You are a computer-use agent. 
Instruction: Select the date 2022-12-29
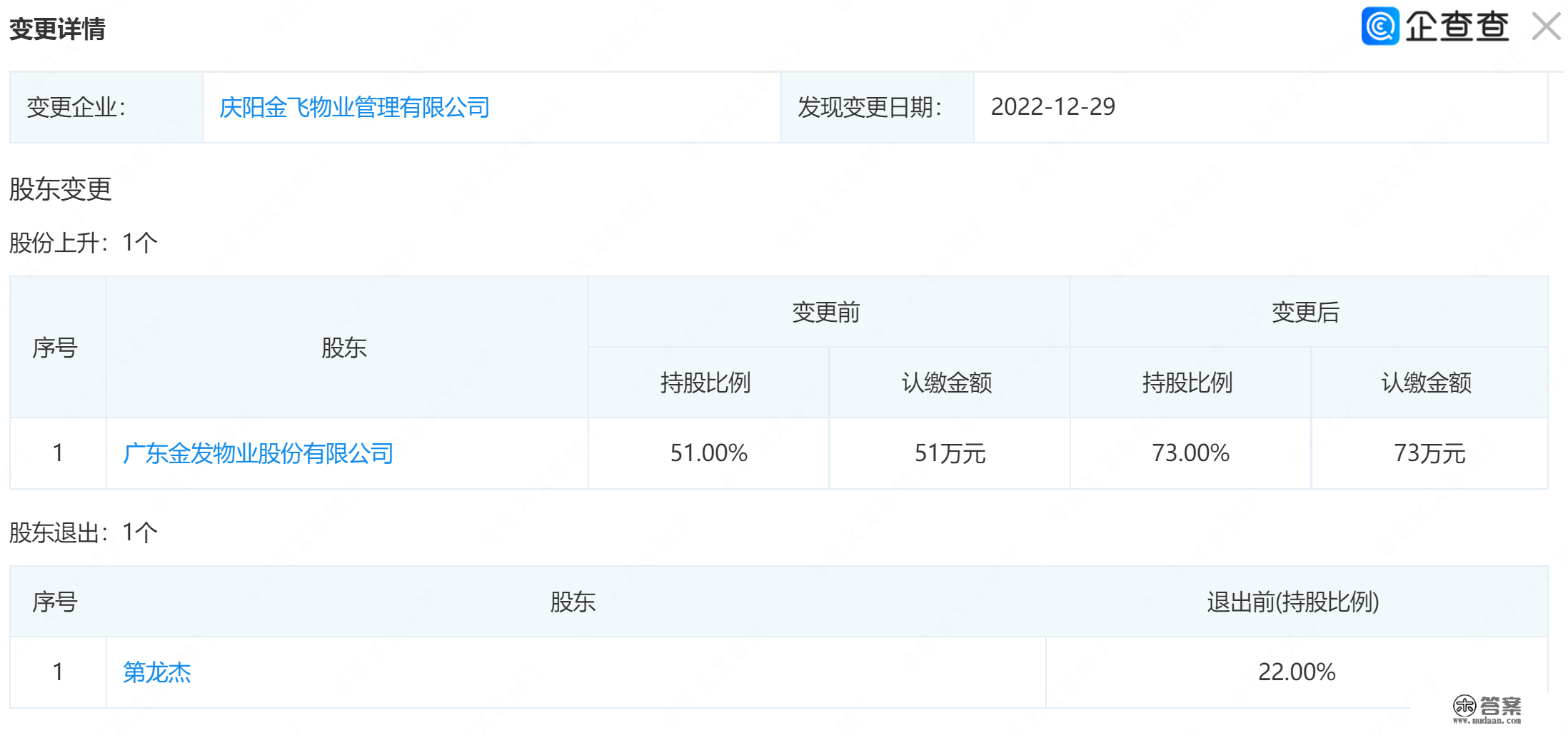[x=1052, y=107]
